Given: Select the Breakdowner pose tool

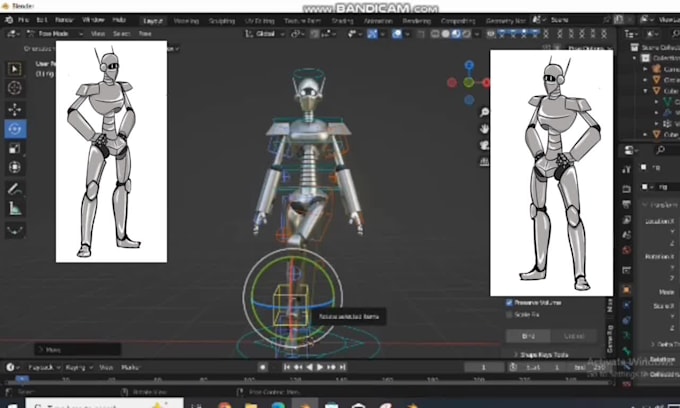Looking at the screenshot, I should (15, 230).
